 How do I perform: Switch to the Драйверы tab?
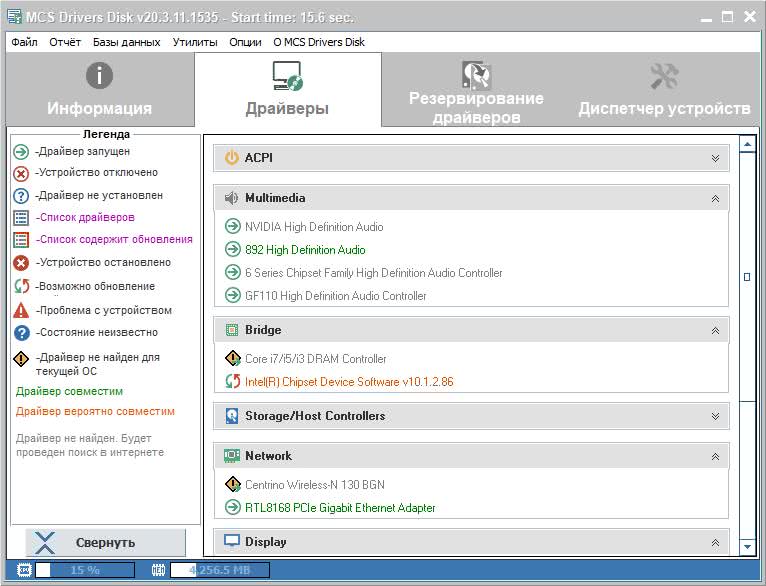pyautogui.click(x=287, y=89)
